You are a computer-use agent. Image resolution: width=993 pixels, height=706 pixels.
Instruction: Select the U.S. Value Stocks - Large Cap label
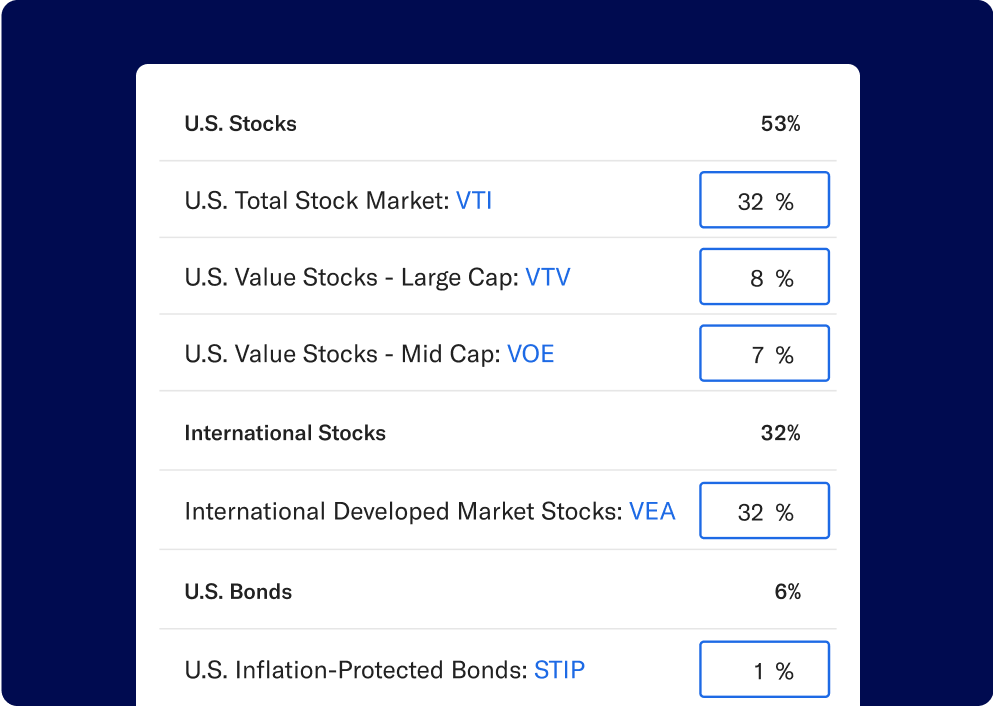click(x=350, y=276)
